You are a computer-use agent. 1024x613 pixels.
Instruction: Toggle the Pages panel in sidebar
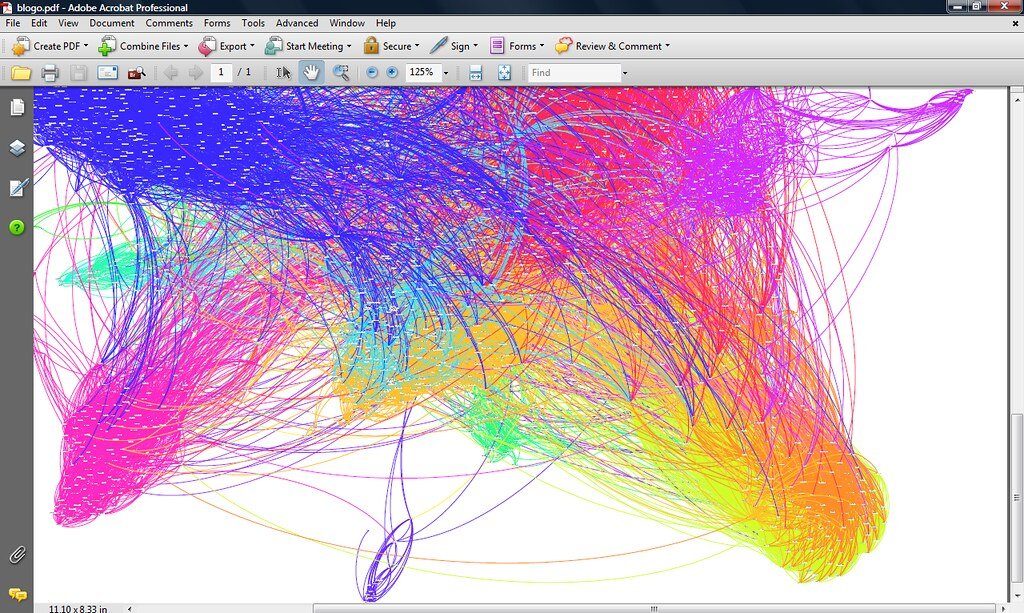click(17, 108)
